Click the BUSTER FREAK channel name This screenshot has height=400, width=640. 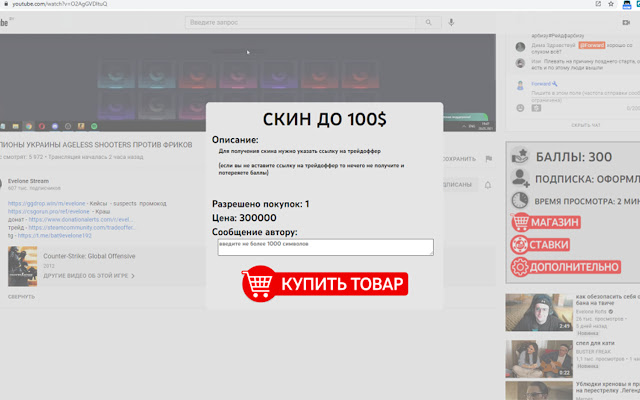tap(593, 351)
